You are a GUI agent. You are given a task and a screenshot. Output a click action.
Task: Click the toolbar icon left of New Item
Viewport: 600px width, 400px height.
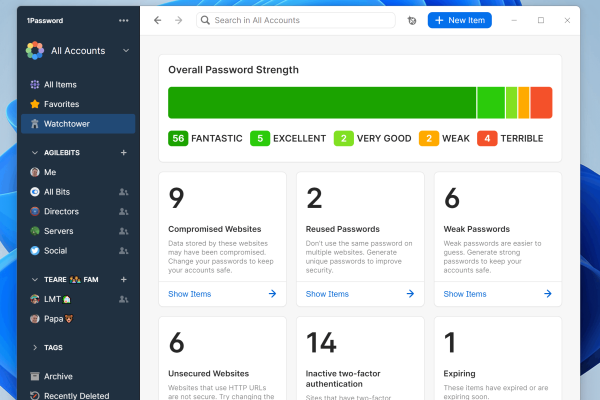pyautogui.click(x=412, y=21)
